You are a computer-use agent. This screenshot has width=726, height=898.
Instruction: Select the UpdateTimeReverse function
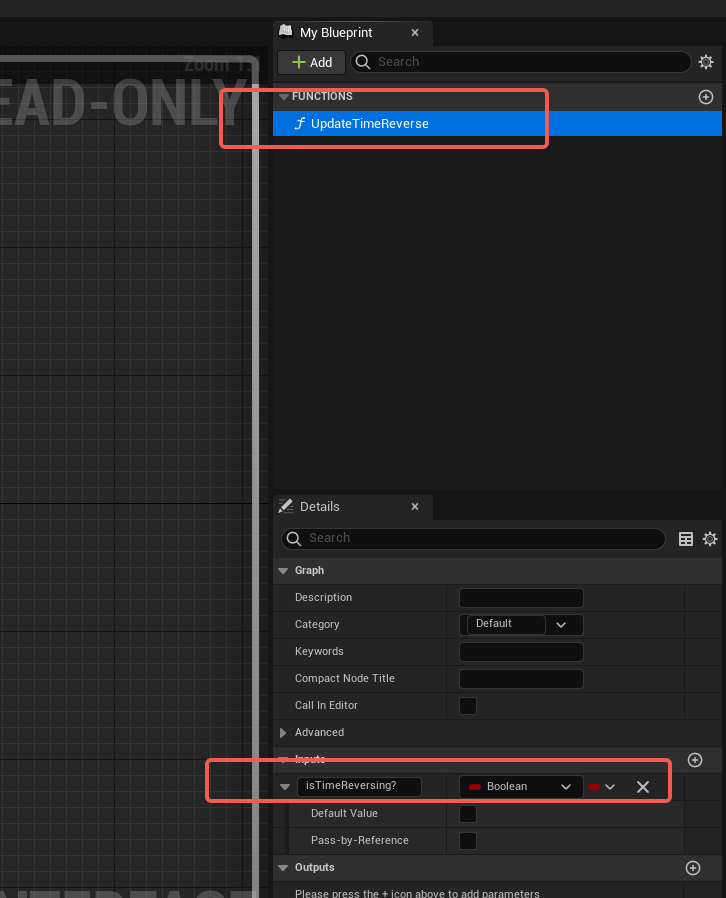coord(497,124)
